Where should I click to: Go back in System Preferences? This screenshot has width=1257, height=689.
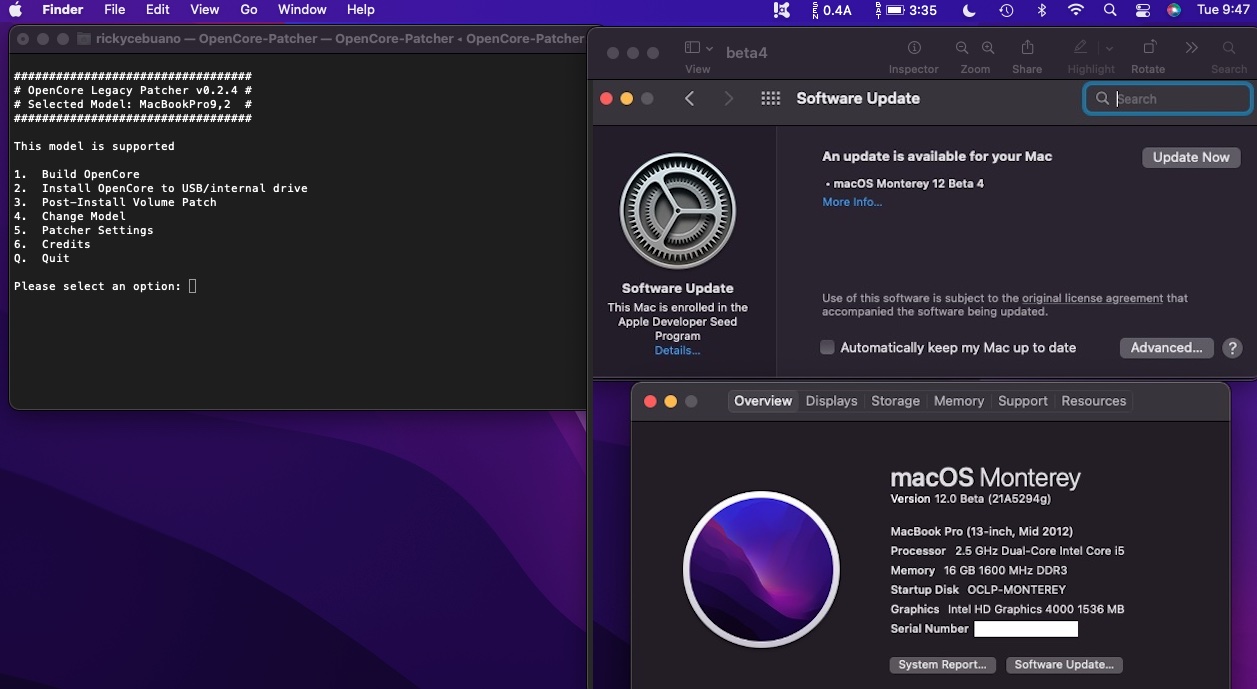coord(689,98)
